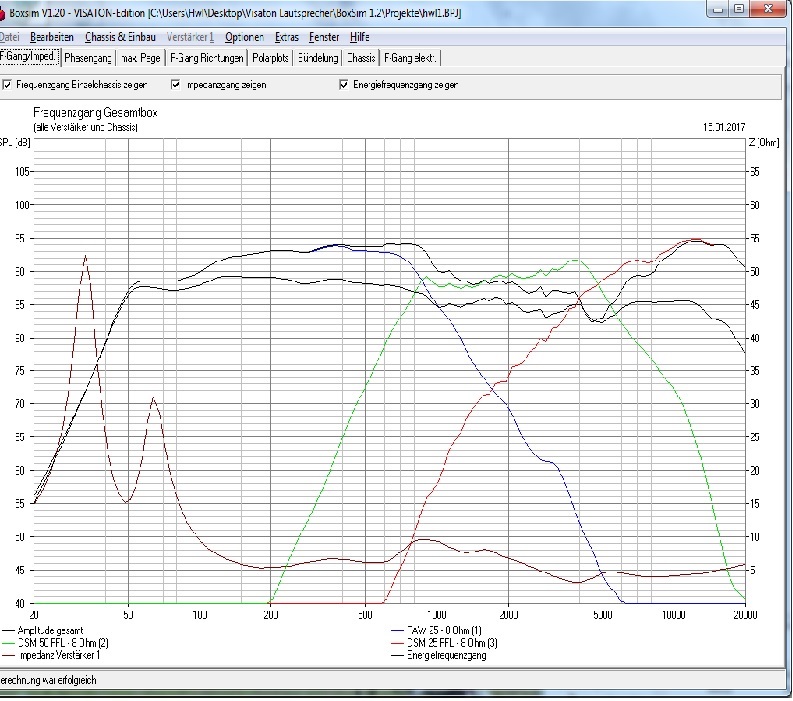Screen dimensions: 793x701
Task: Show the Bündelung tab
Action: coord(318,58)
